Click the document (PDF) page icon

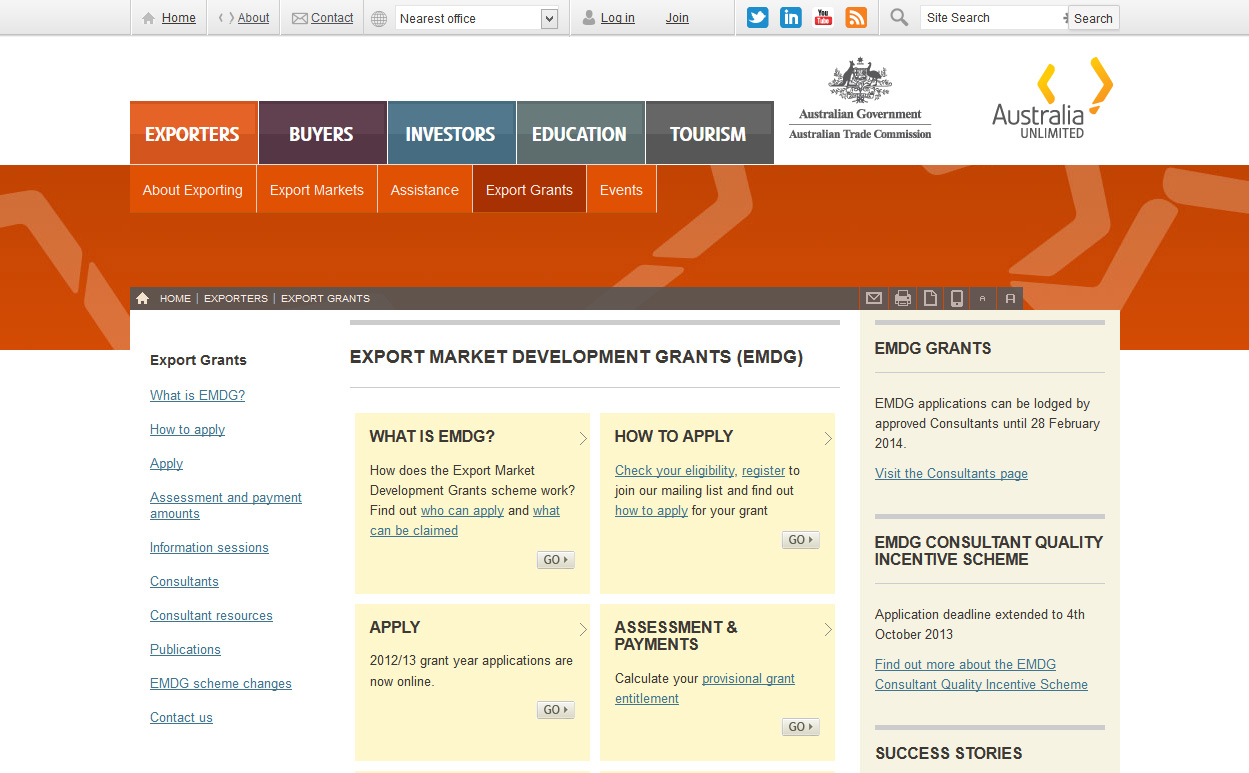(x=930, y=298)
